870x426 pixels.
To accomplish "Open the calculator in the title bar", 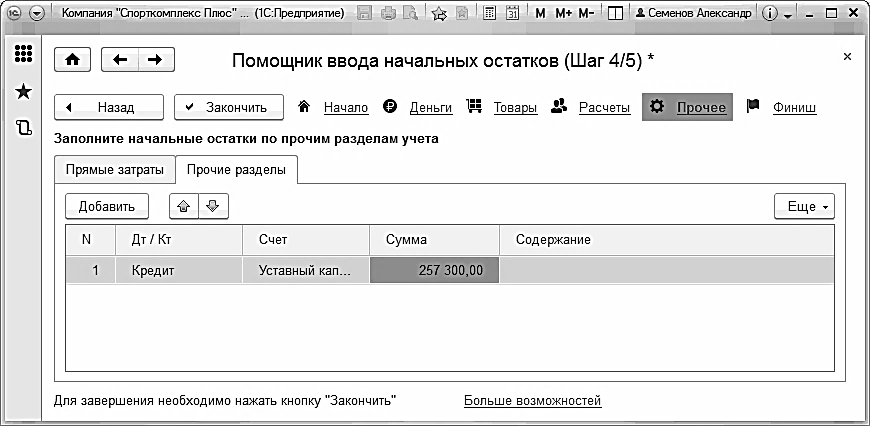I will pyautogui.click(x=489, y=14).
